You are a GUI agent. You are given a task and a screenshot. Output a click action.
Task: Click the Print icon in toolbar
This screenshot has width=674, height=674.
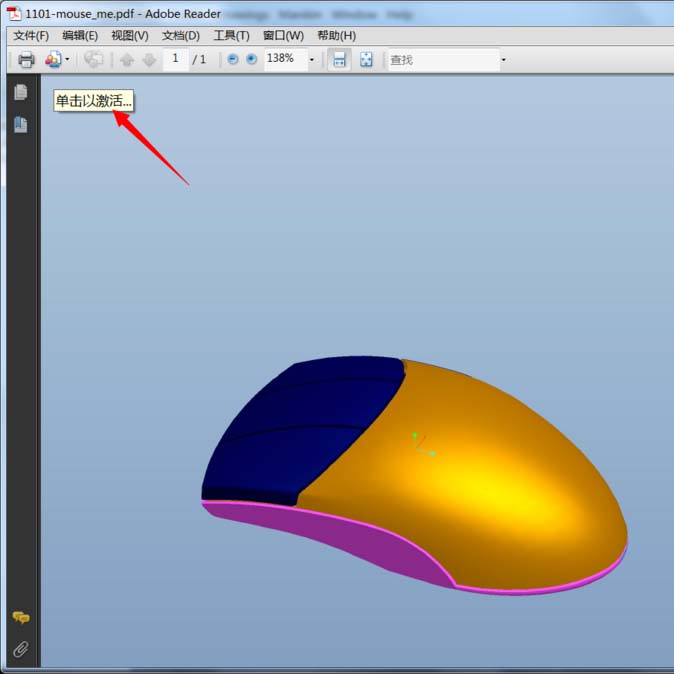(26, 60)
